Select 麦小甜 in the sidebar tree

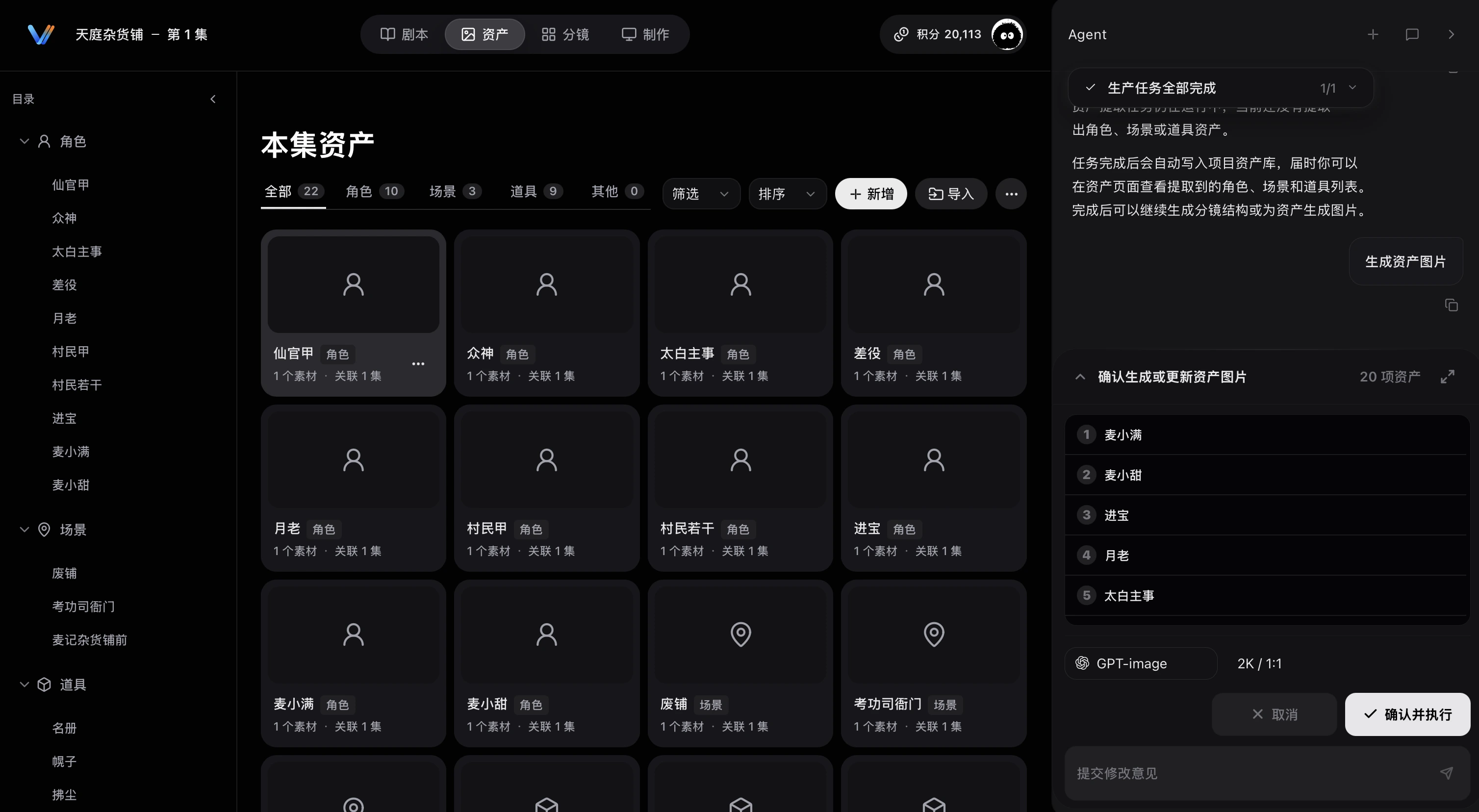[x=71, y=484]
